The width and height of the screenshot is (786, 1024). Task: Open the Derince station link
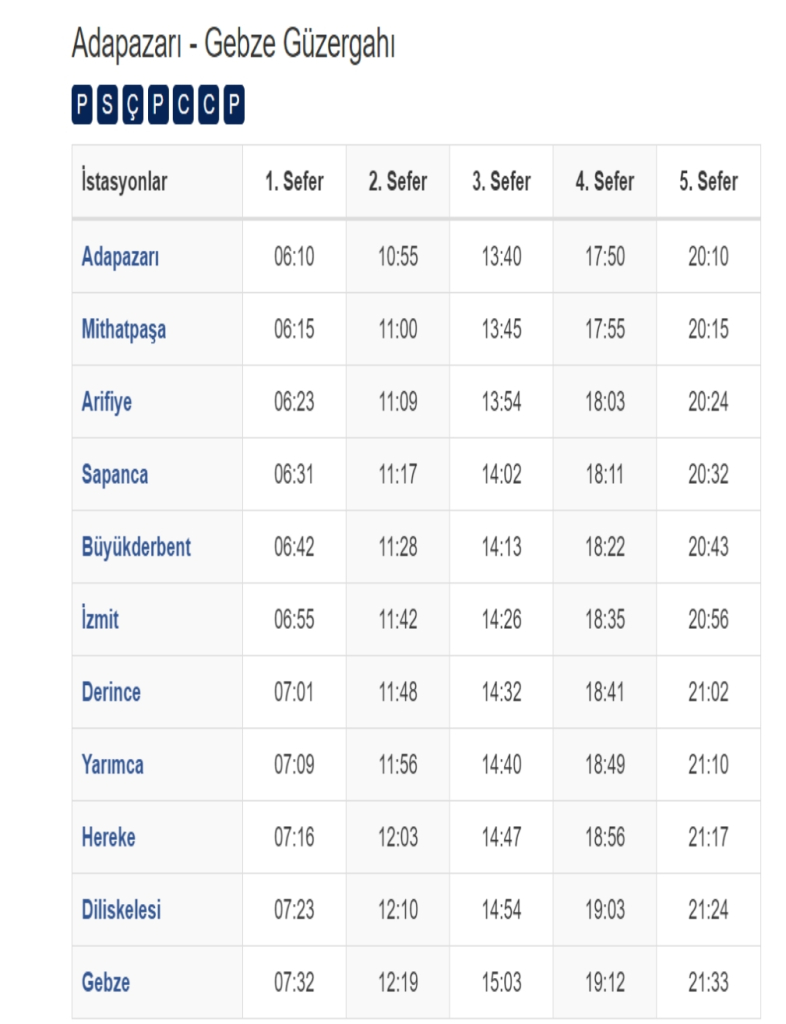point(111,692)
